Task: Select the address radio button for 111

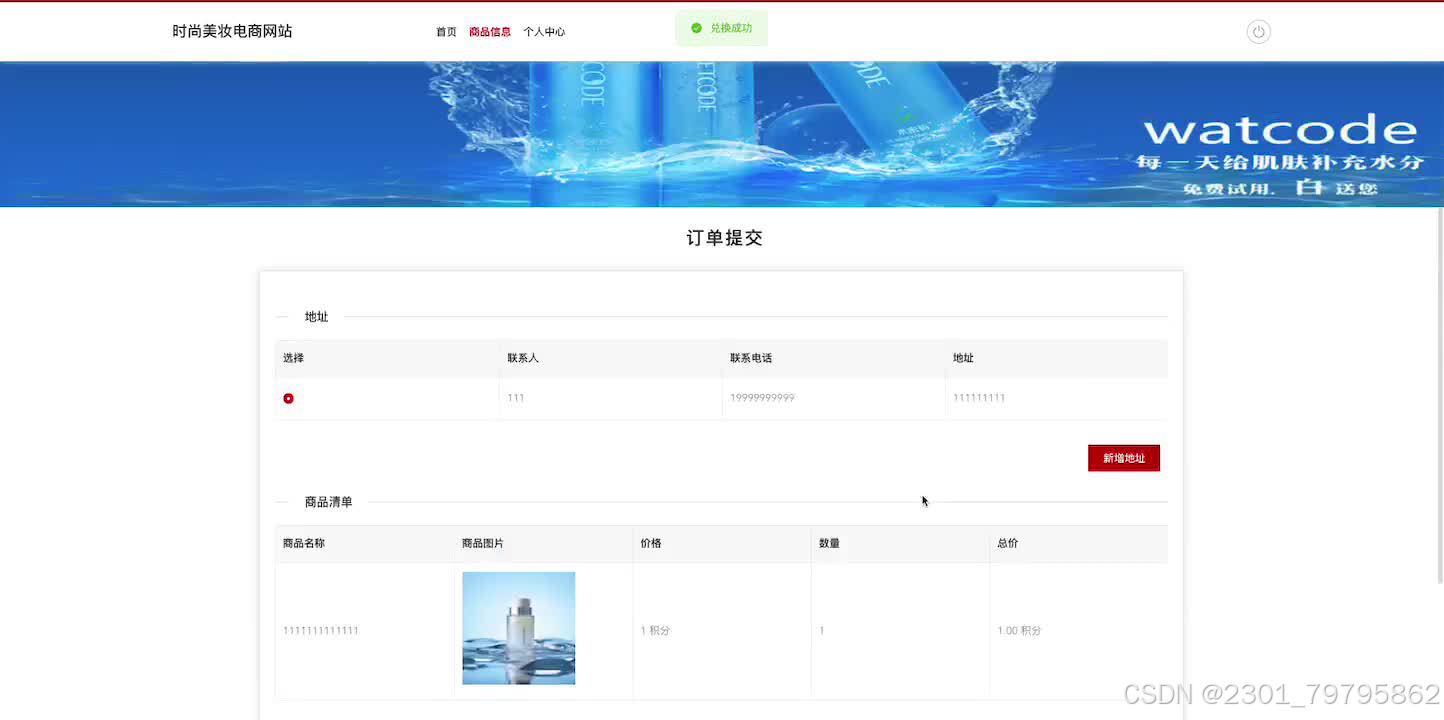Action: [x=288, y=398]
